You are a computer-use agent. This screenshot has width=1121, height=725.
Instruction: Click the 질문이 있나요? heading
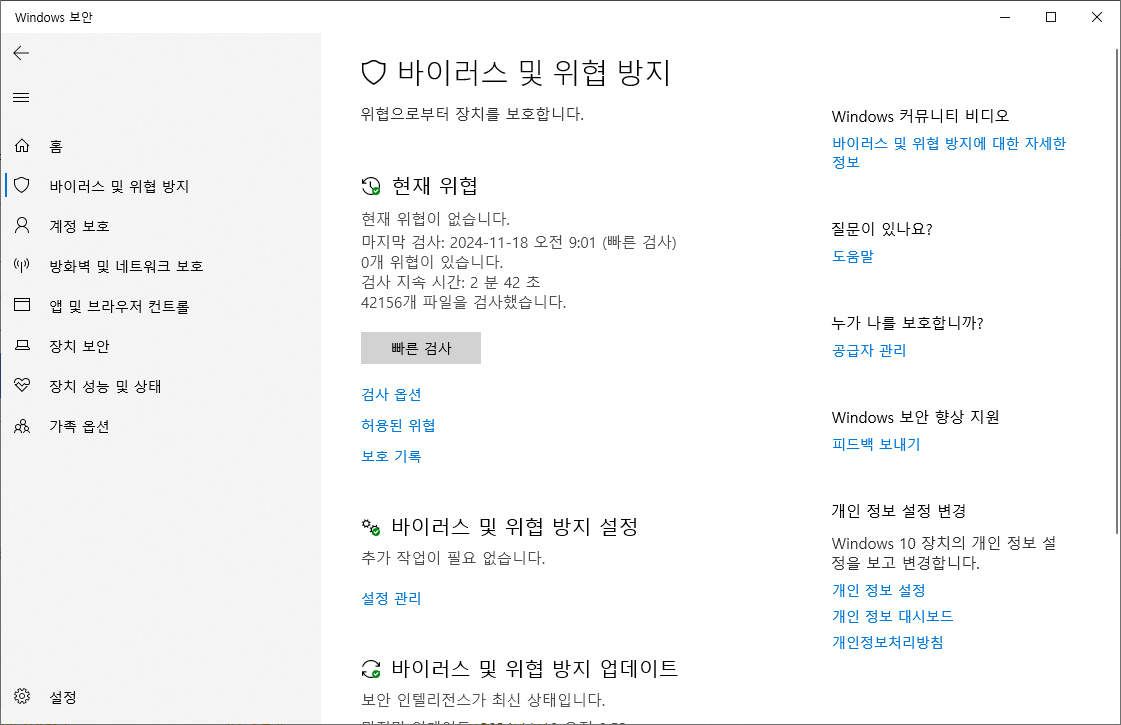click(x=882, y=229)
